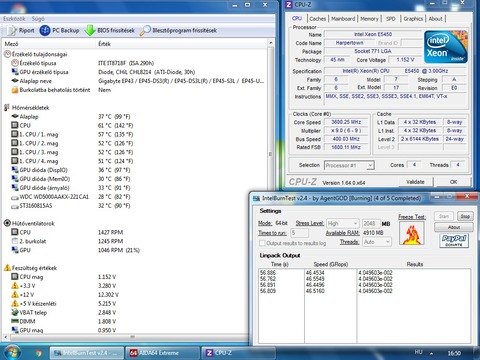Click the About button in IntelBurnTest
Image resolution: width=480 pixels, height=360 pixels.
point(454,227)
